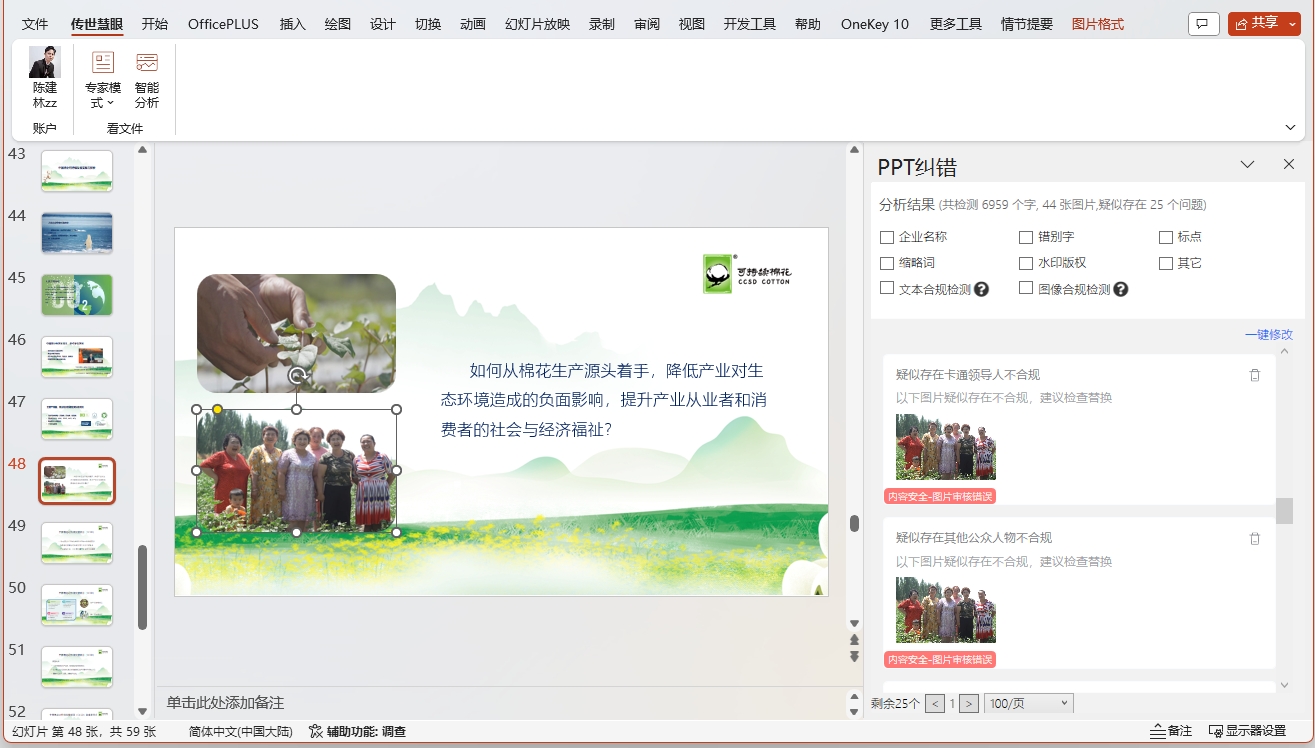The width and height of the screenshot is (1315, 748).
Task: Select slide 44 thumbnail
Action: [77, 233]
